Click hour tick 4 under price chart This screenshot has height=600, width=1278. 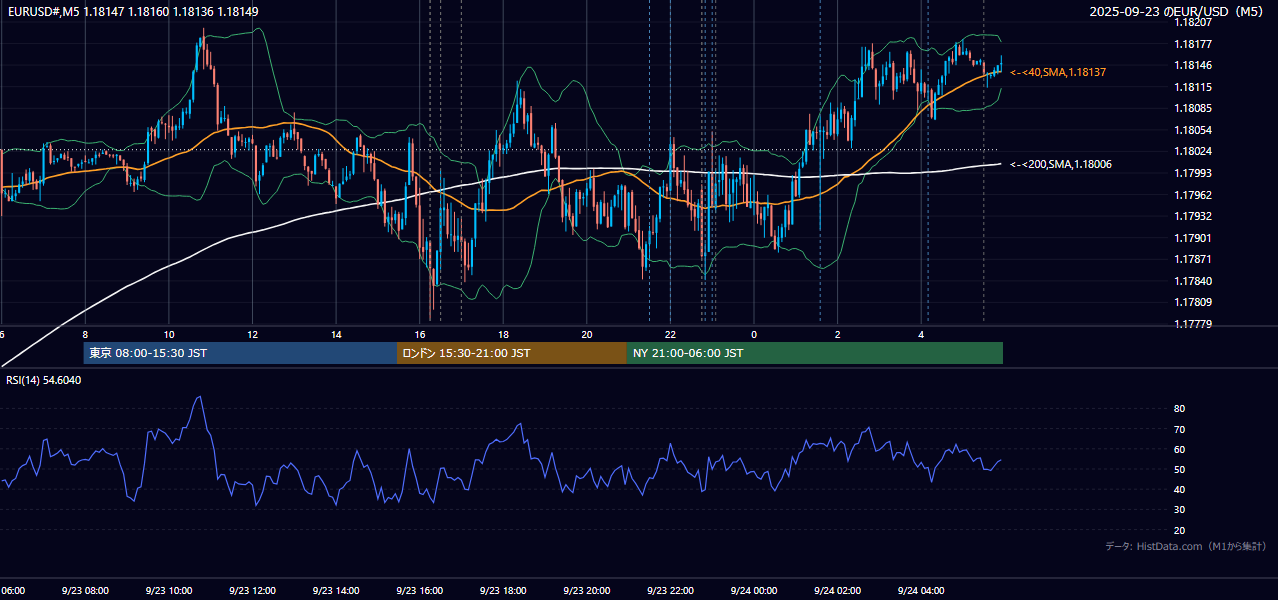[x=921, y=334]
